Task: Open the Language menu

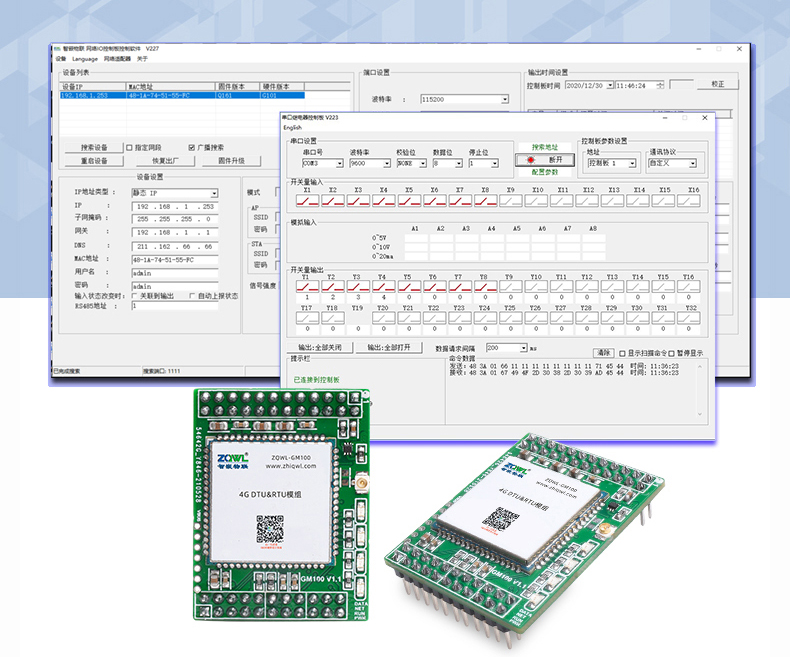Action: point(85,59)
